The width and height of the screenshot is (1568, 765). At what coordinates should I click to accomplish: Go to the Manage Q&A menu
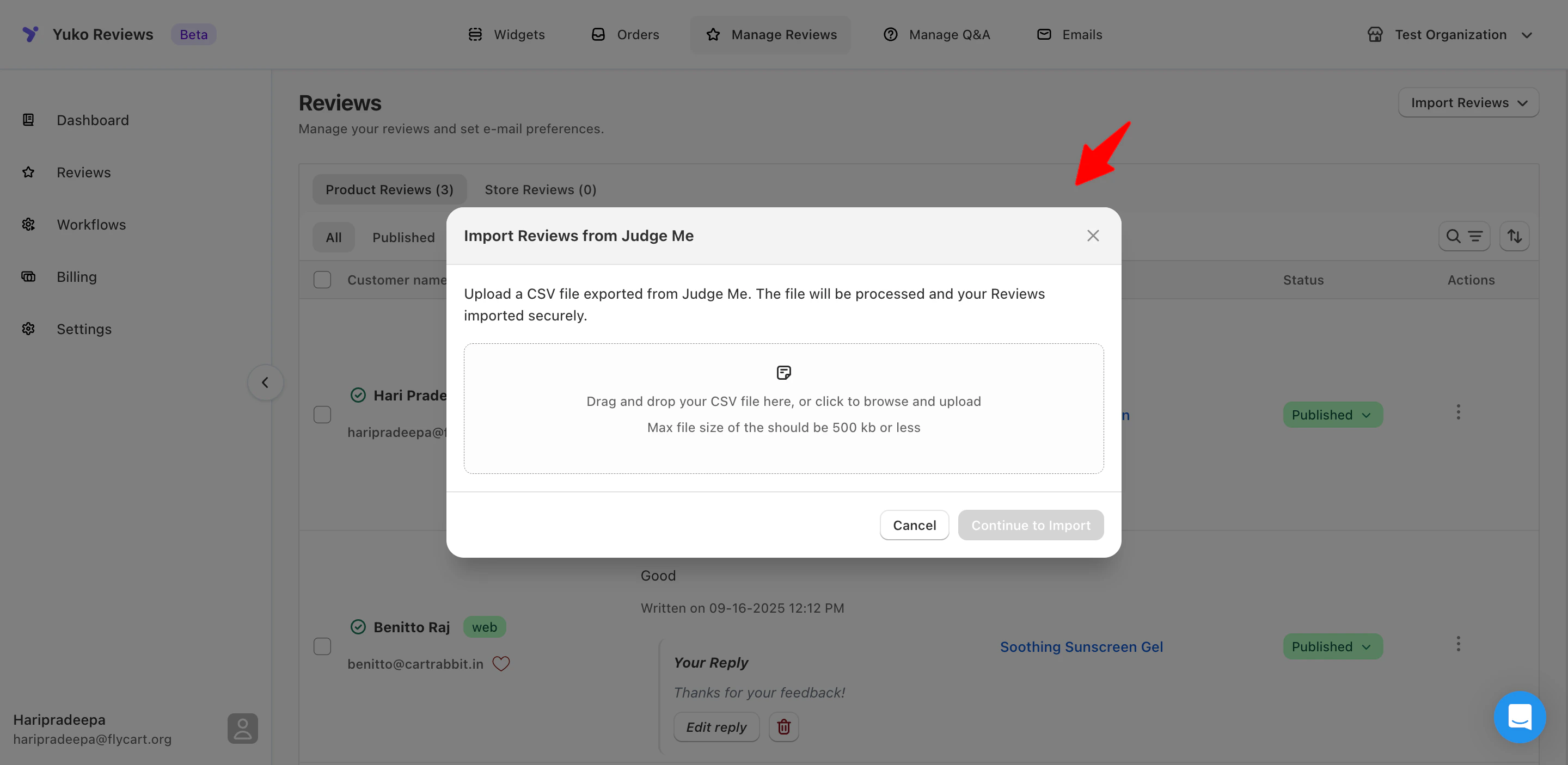[937, 35]
